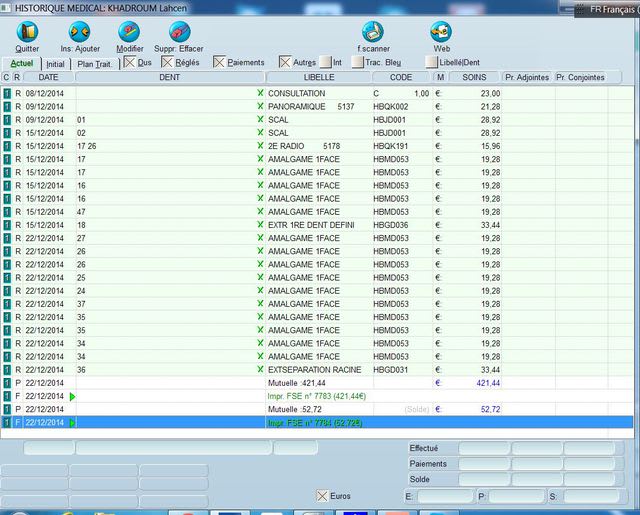Click the Ins: Ajouter icon

(80, 32)
